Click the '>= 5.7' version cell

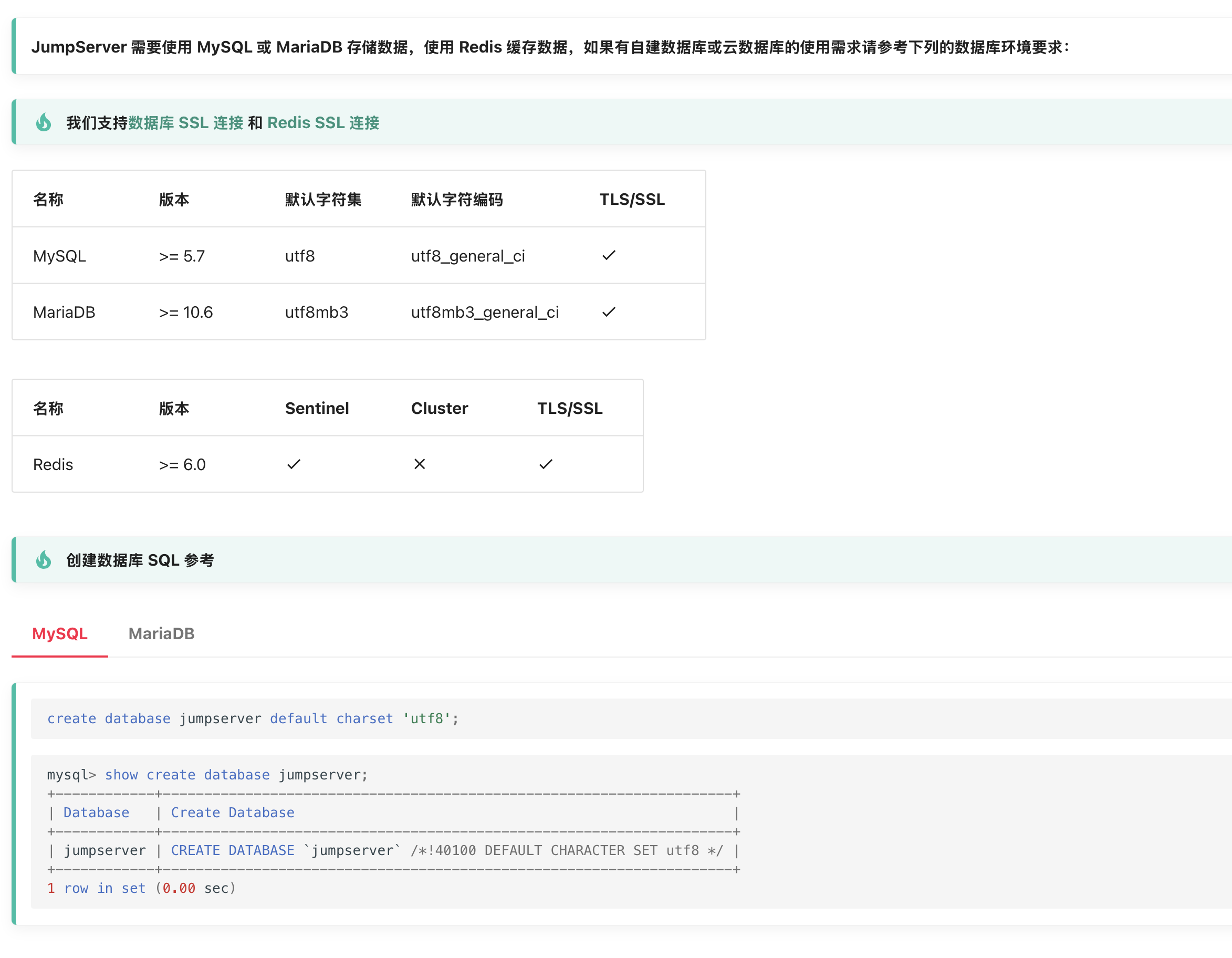[x=182, y=256]
